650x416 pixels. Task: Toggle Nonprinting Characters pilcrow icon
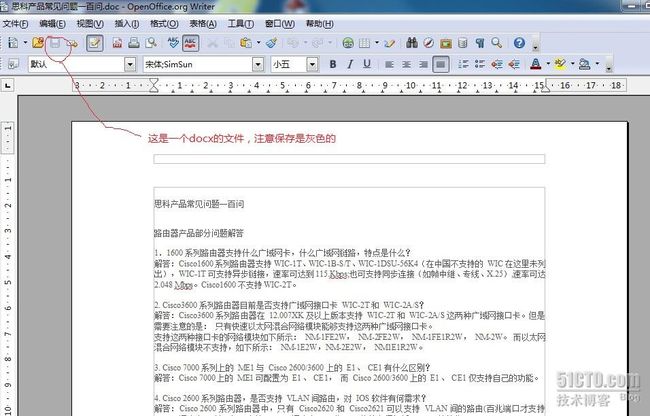point(480,43)
